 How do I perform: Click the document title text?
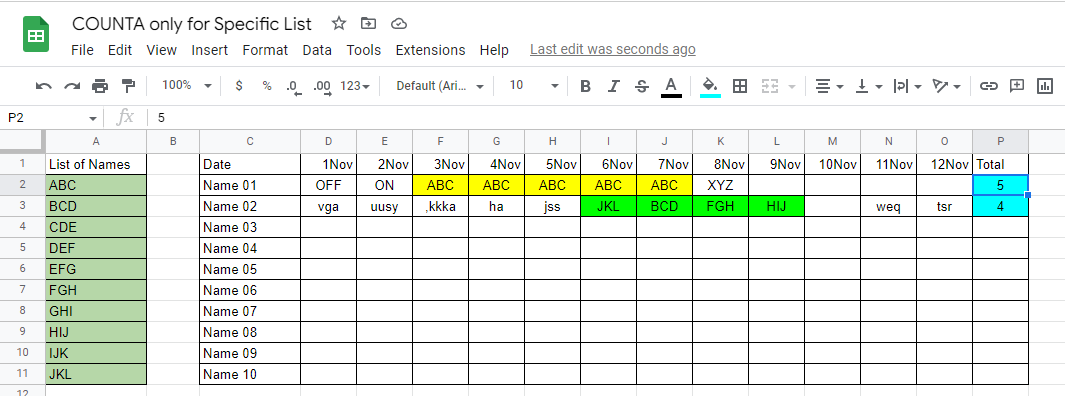(192, 24)
